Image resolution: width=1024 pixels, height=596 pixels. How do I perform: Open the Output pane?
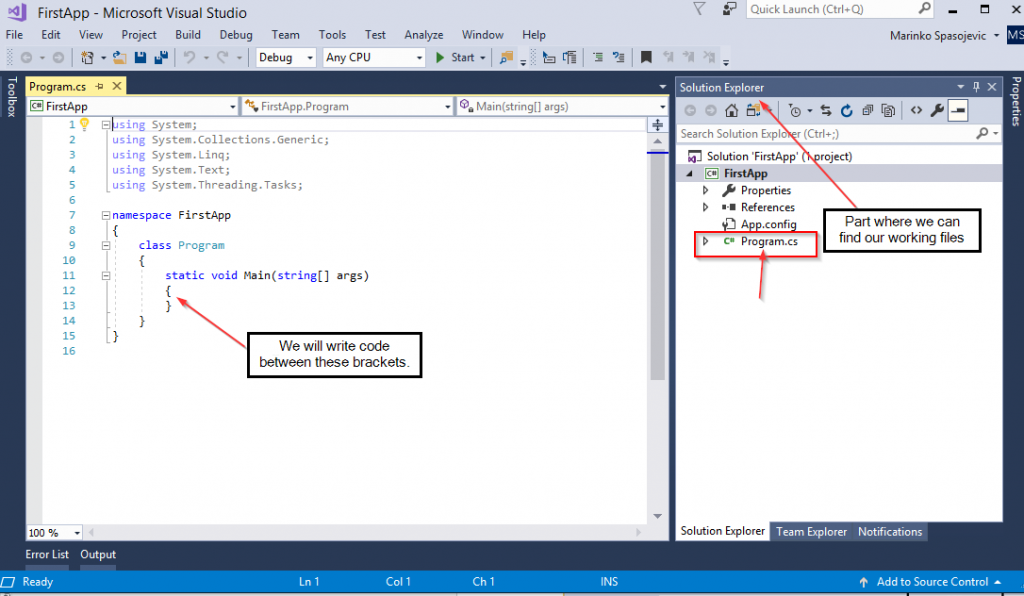[x=98, y=554]
